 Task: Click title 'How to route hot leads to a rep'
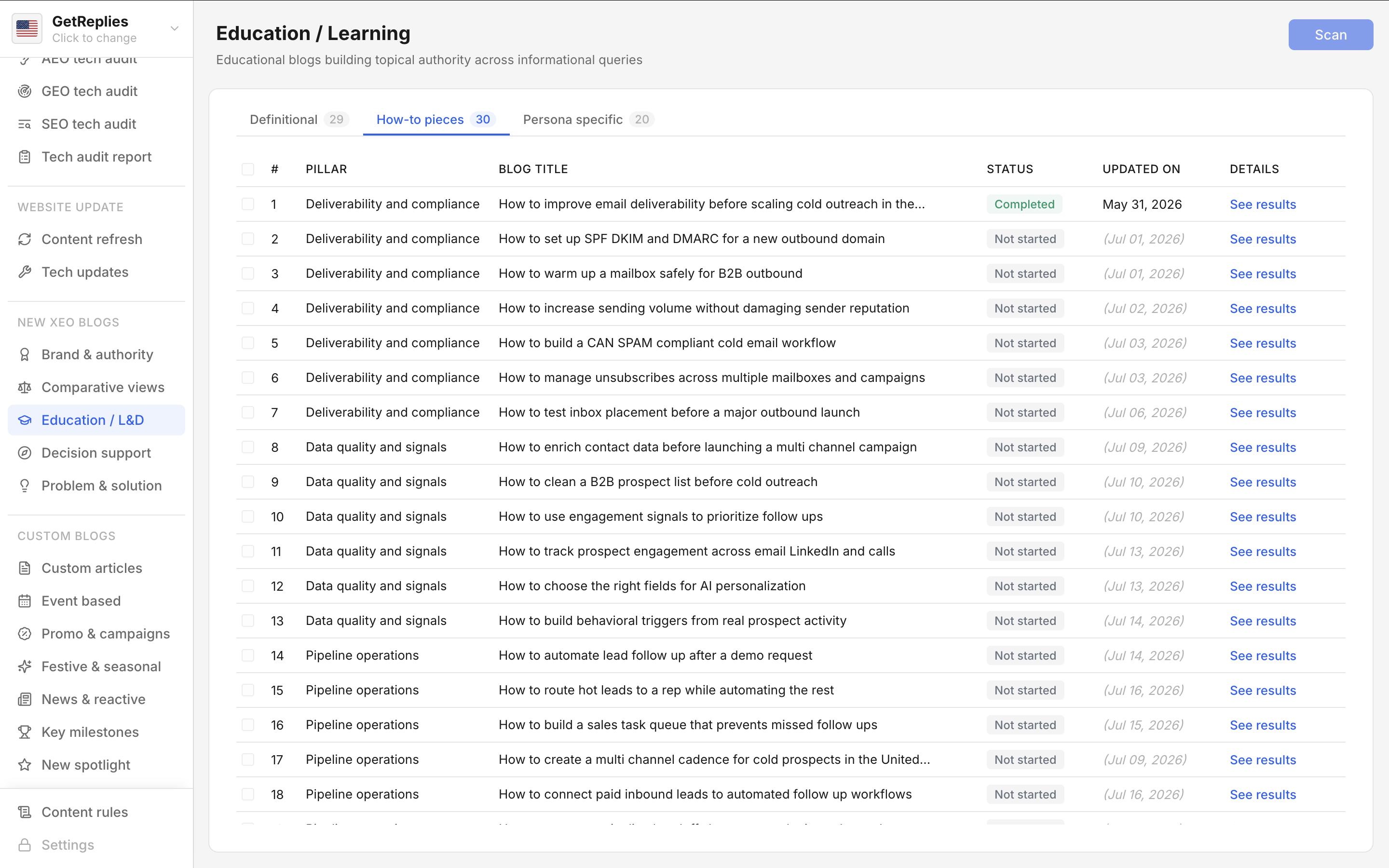[666, 691]
